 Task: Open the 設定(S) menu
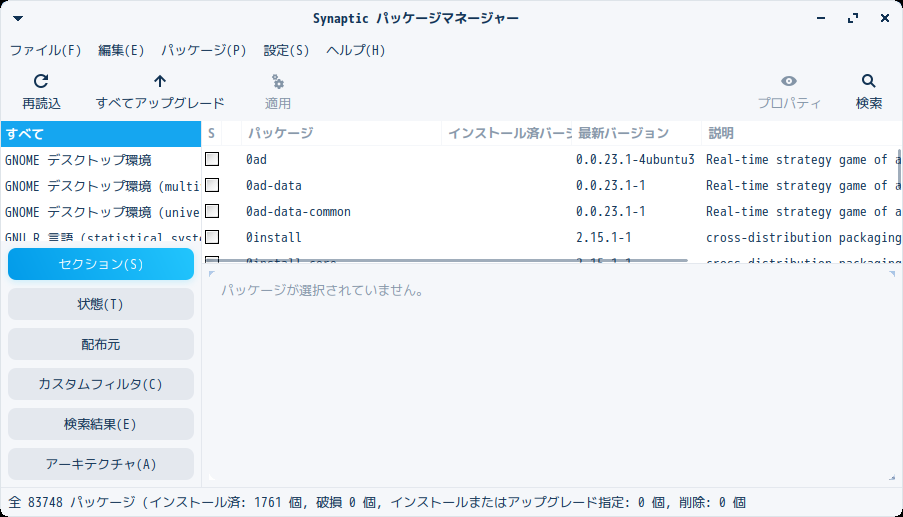click(286, 51)
